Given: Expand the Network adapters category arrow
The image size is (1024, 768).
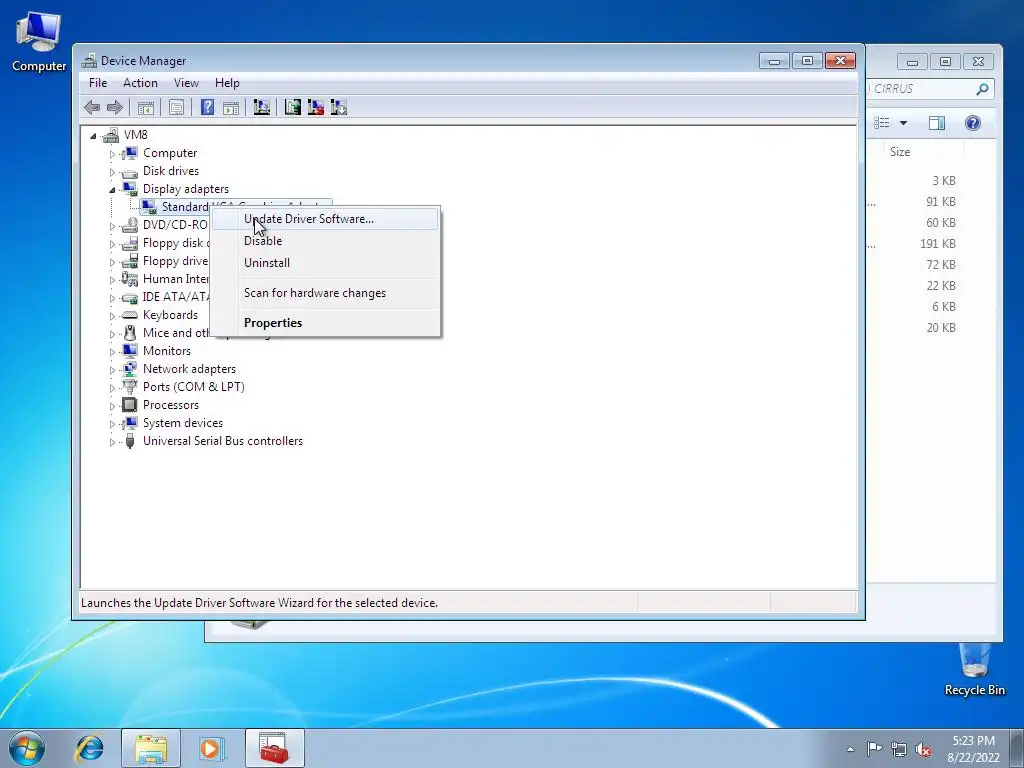Looking at the screenshot, I should click(112, 370).
